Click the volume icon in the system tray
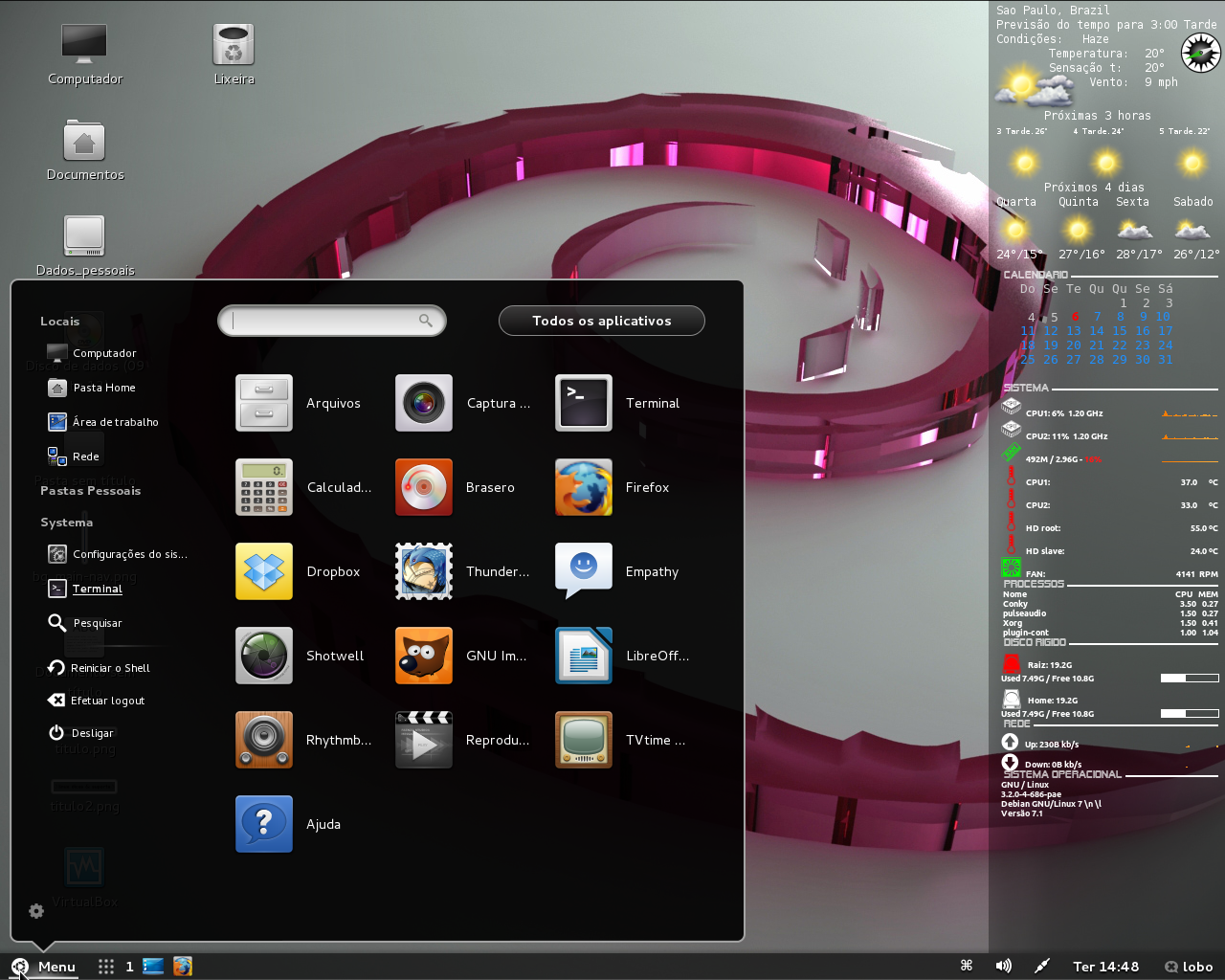Image resolution: width=1225 pixels, height=980 pixels. 1004,966
